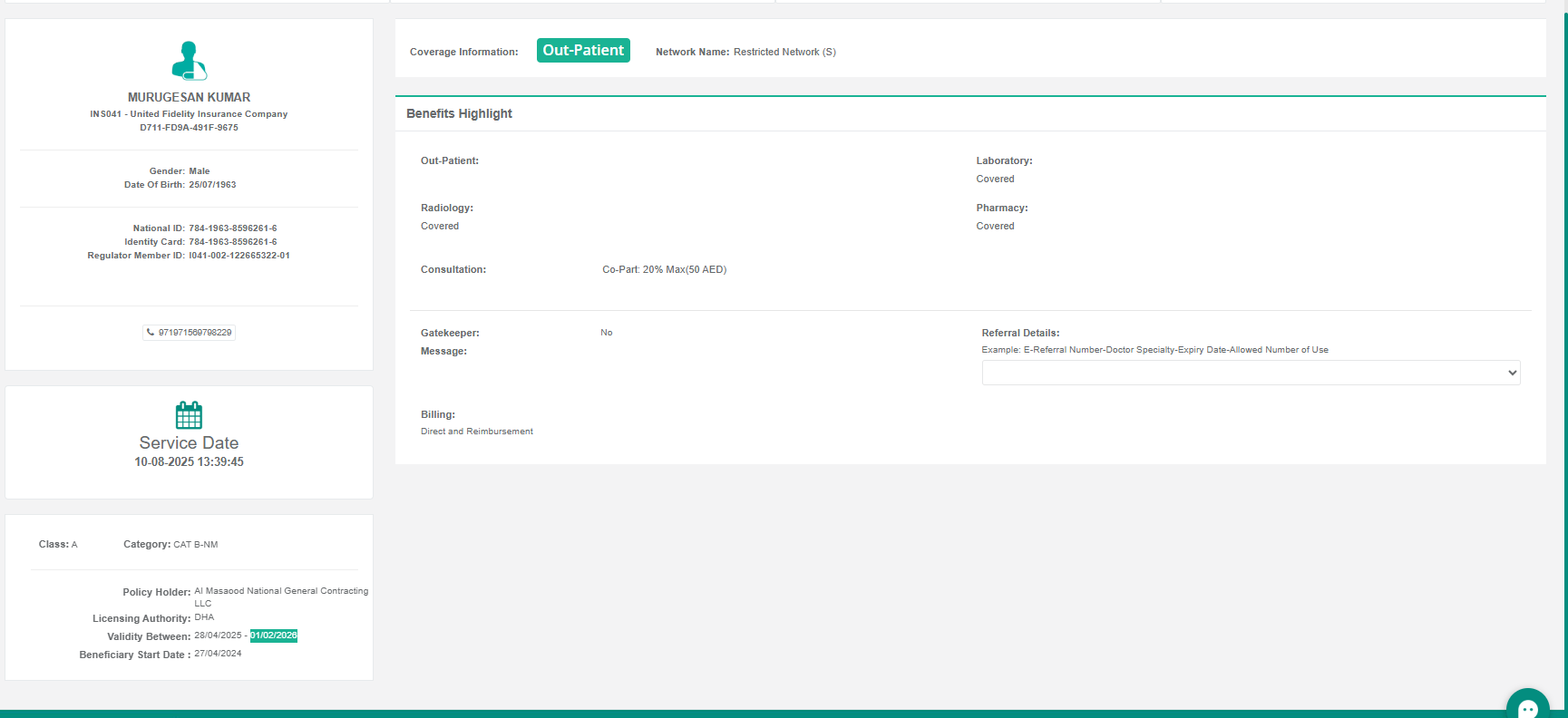Click the Direct and Reimbursement billing text
Viewport: 1568px width, 718px height.
pos(477,432)
